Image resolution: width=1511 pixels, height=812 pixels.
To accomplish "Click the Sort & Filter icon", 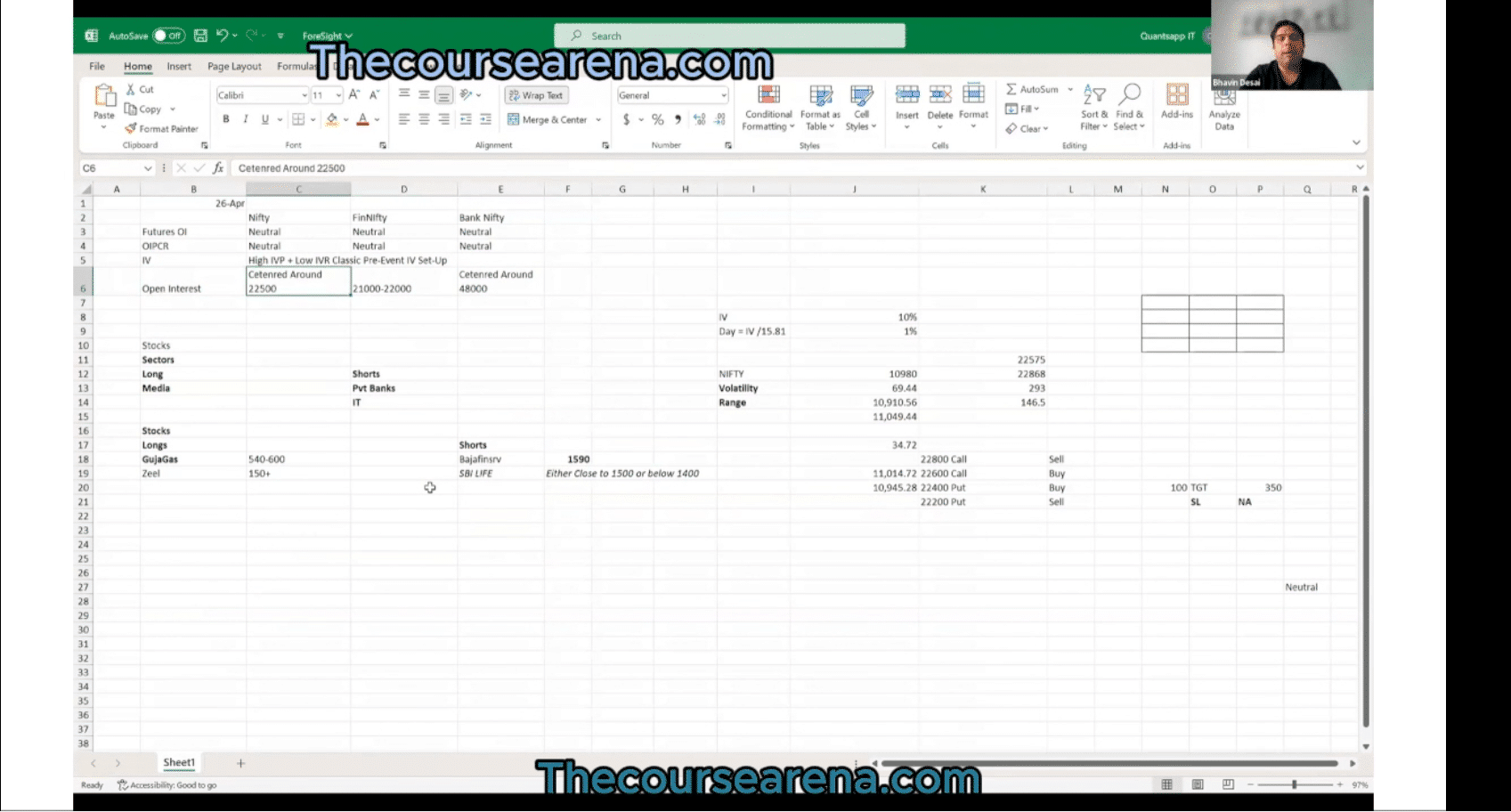I will point(1094,95).
